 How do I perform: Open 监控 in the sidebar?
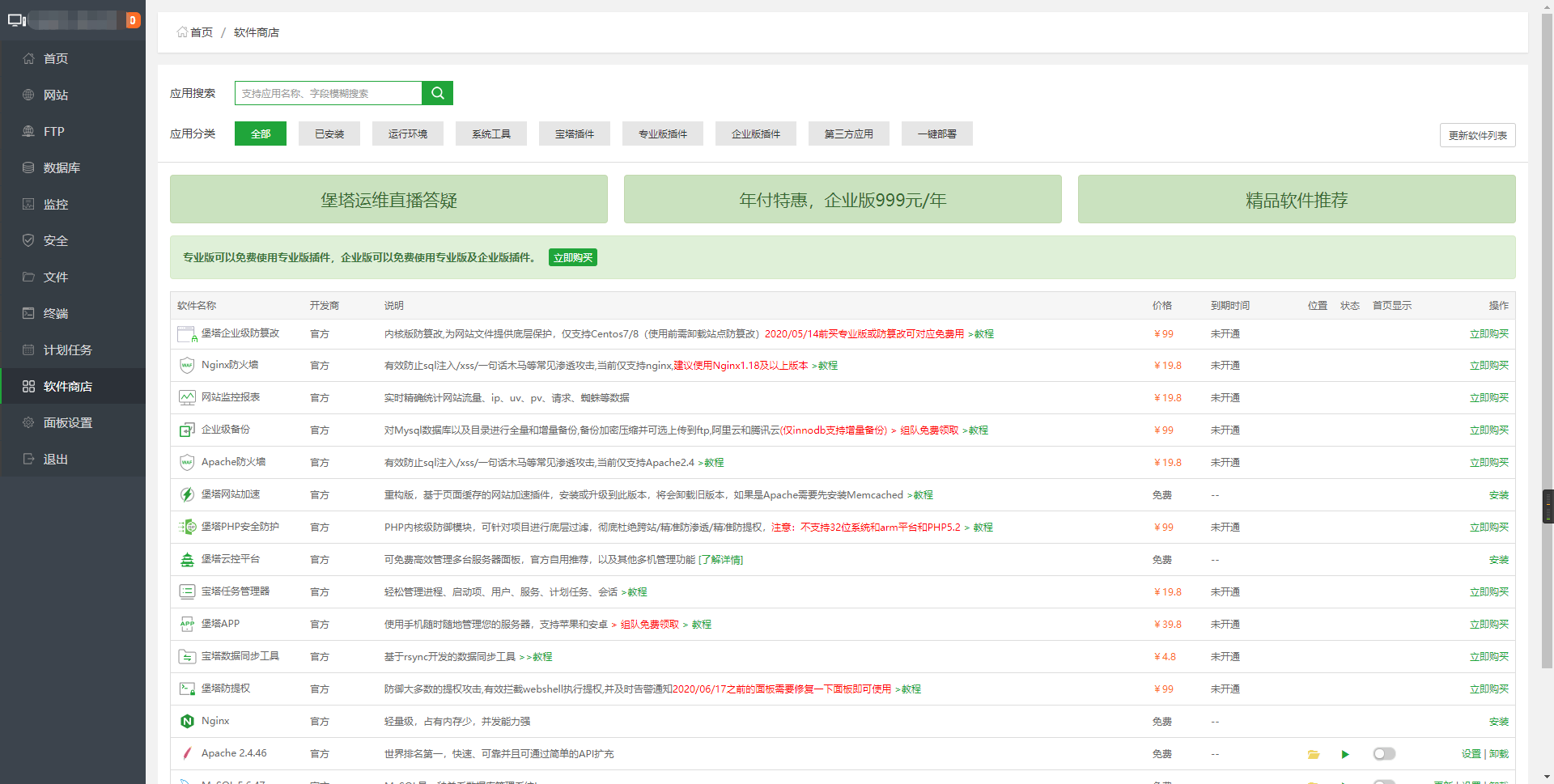73,204
